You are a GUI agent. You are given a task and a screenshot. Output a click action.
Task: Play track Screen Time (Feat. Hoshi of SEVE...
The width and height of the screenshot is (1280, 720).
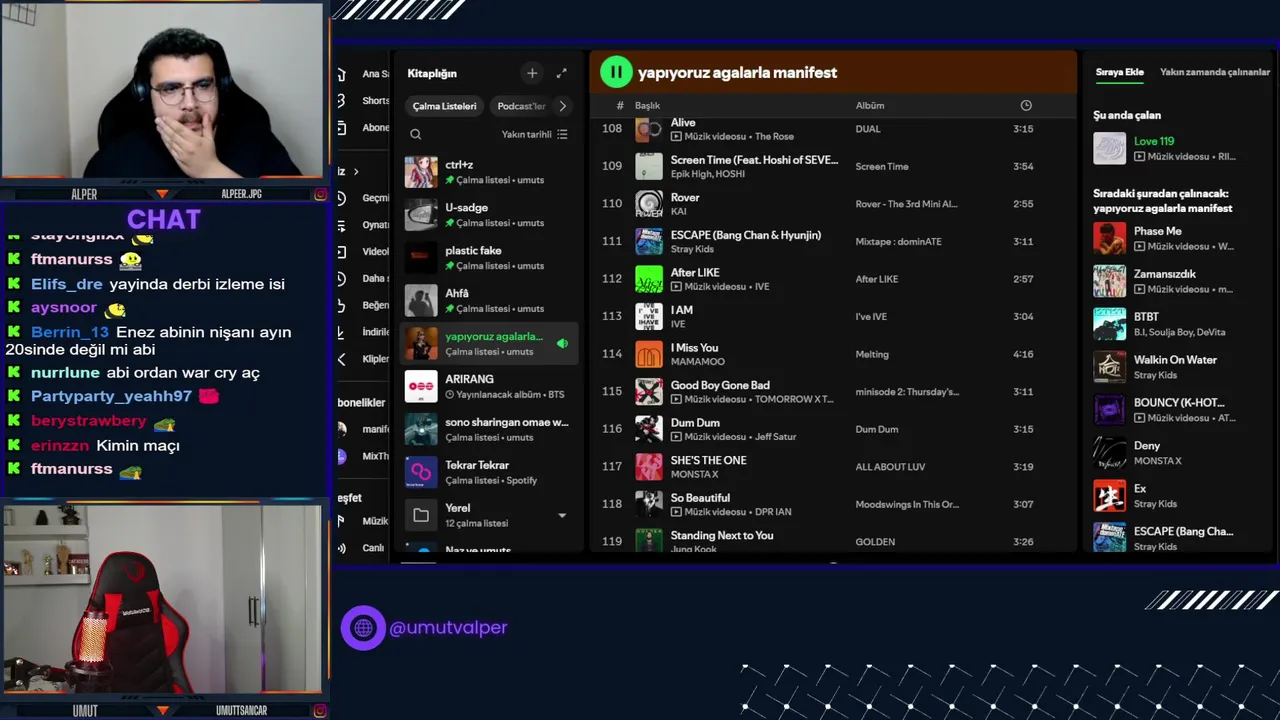click(x=832, y=166)
